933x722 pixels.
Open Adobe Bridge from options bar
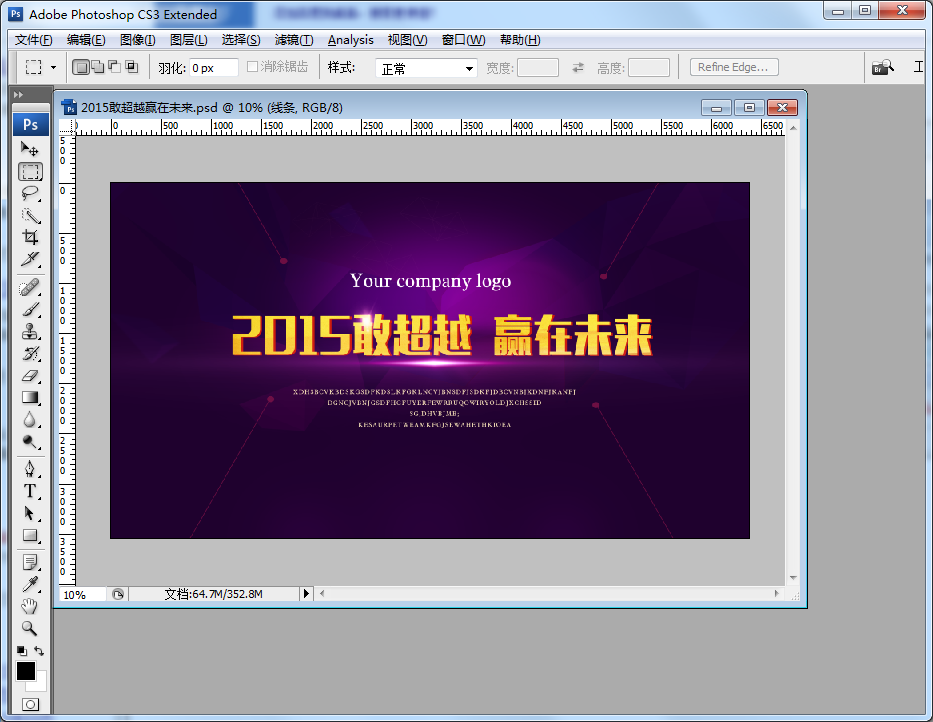point(882,67)
